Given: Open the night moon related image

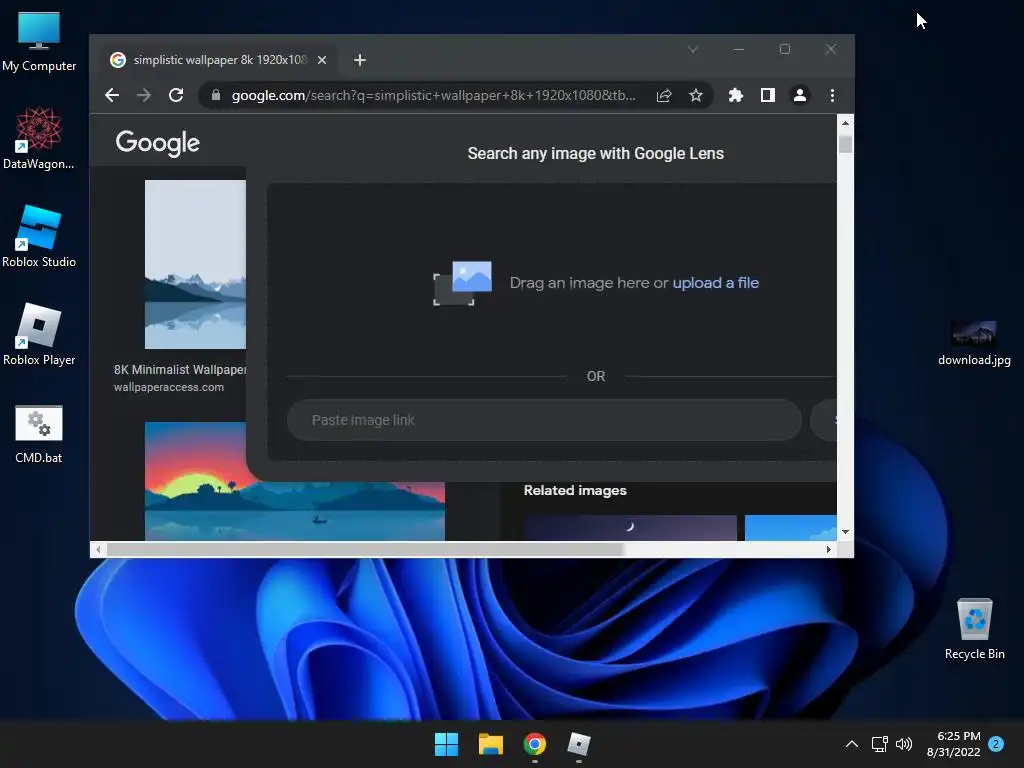Looking at the screenshot, I should (630, 528).
